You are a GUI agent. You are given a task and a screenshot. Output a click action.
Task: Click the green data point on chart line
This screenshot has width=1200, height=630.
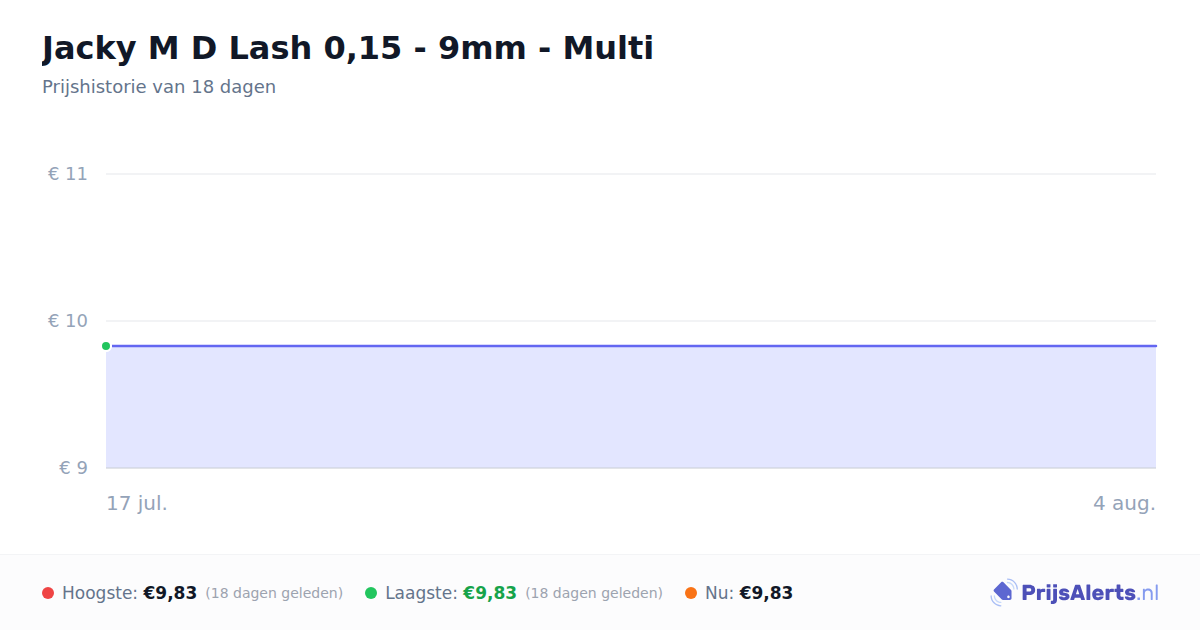coord(106,346)
